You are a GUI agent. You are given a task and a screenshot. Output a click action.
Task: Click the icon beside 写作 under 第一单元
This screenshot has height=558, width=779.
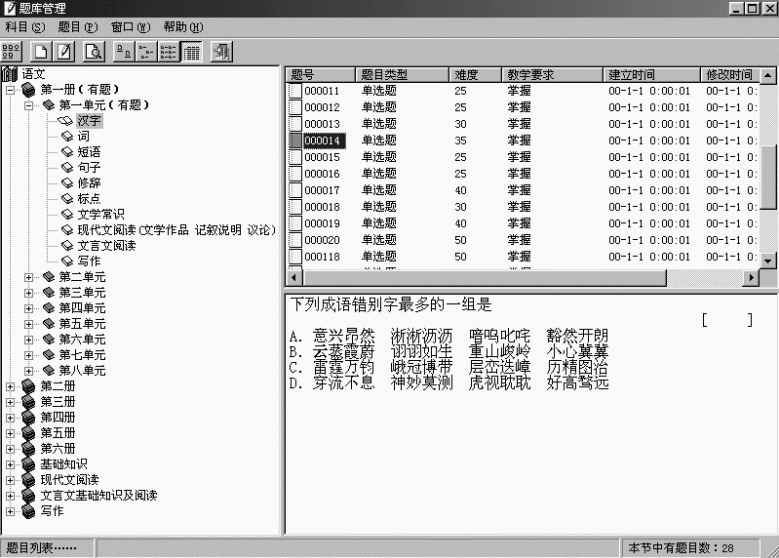tap(67, 260)
